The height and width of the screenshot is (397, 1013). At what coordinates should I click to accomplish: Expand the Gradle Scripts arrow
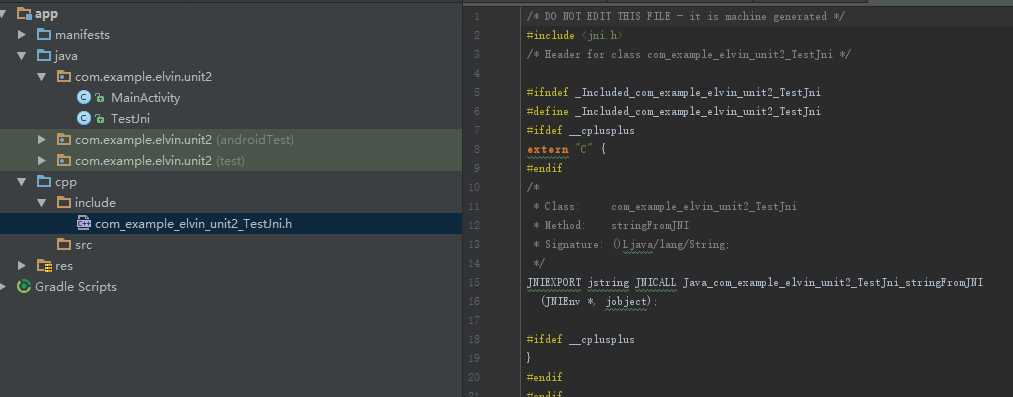(3, 287)
